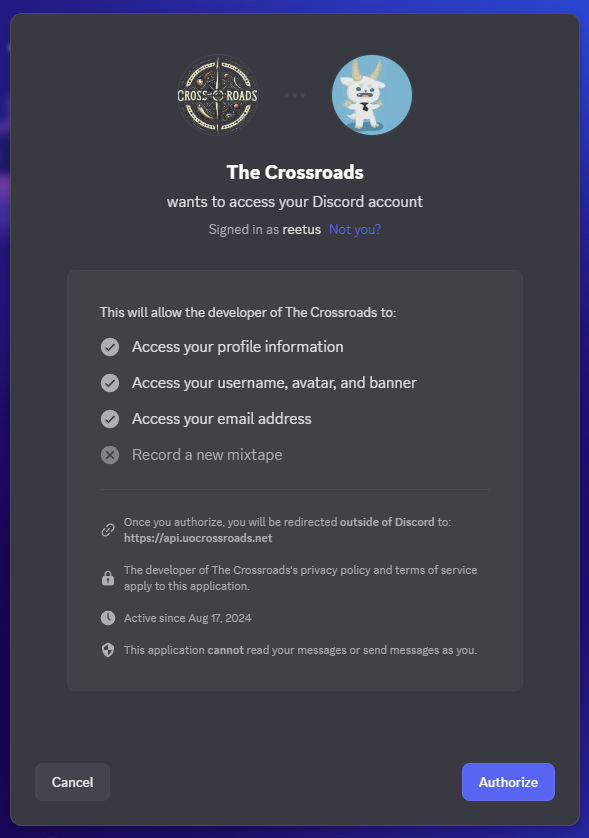The height and width of the screenshot is (838, 589).
Task: Click The Crossroads title heading
Action: [295, 172]
